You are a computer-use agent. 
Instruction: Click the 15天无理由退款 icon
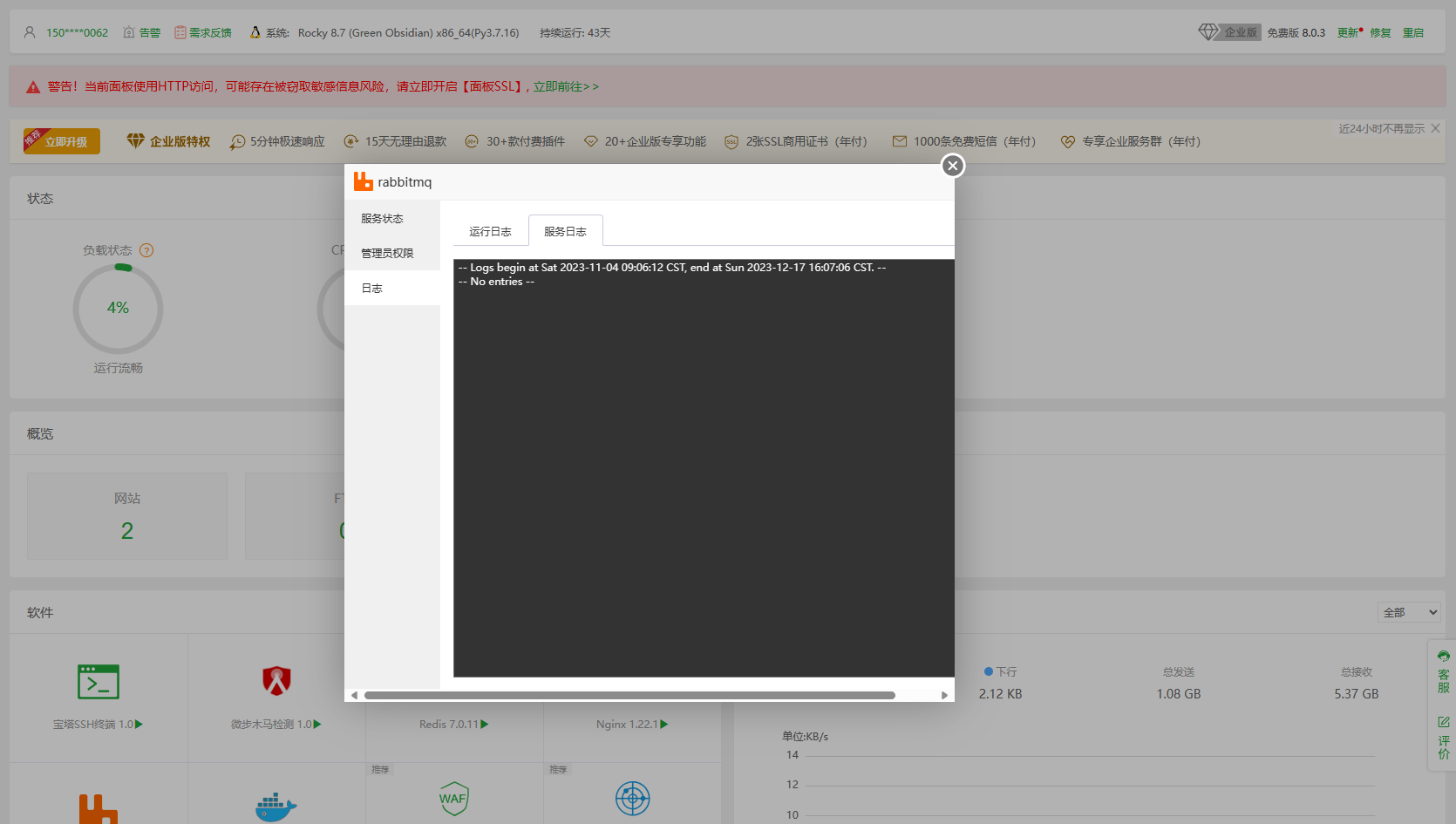coord(351,141)
